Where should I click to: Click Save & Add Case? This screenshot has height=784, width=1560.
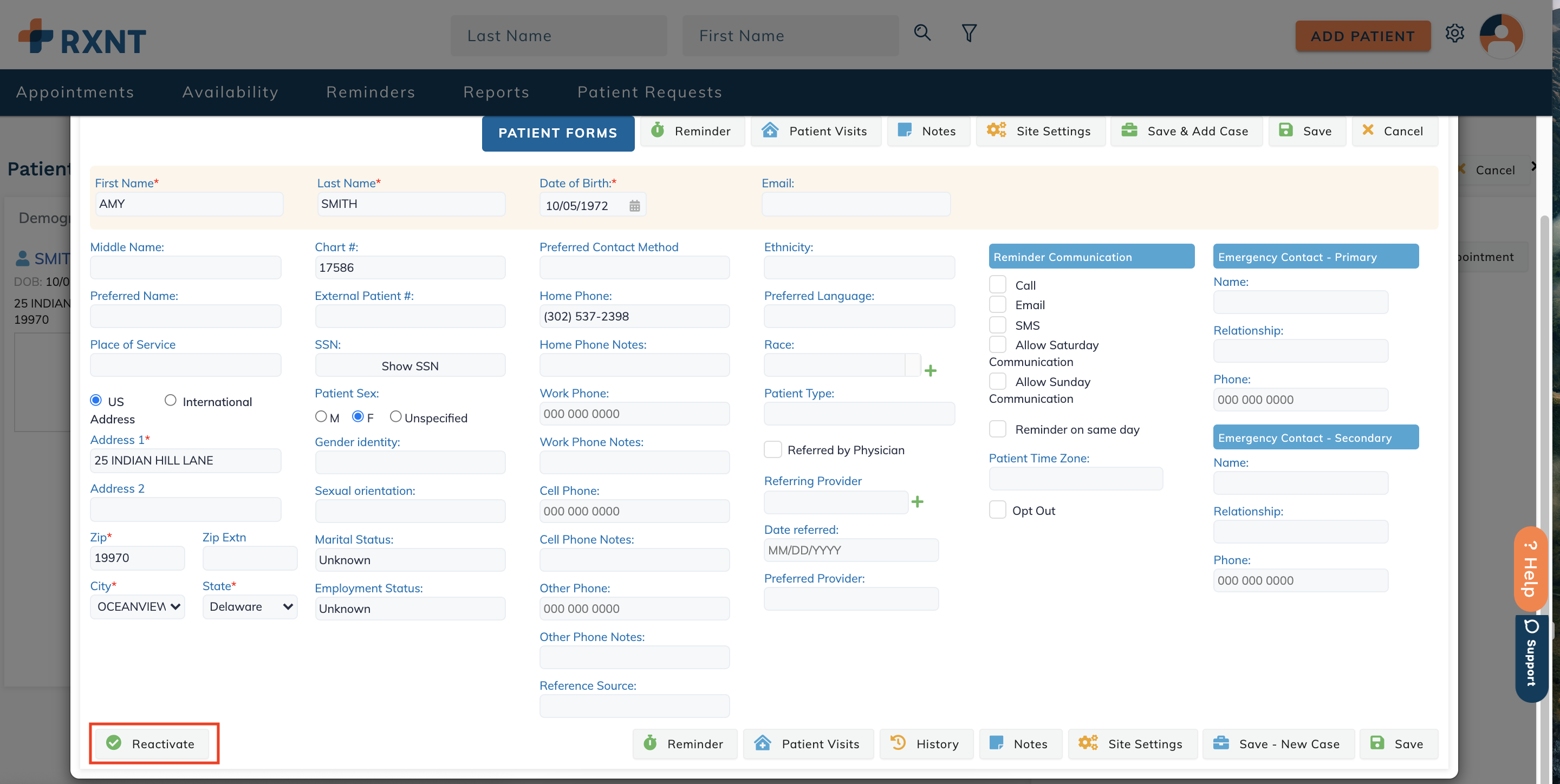[1186, 131]
